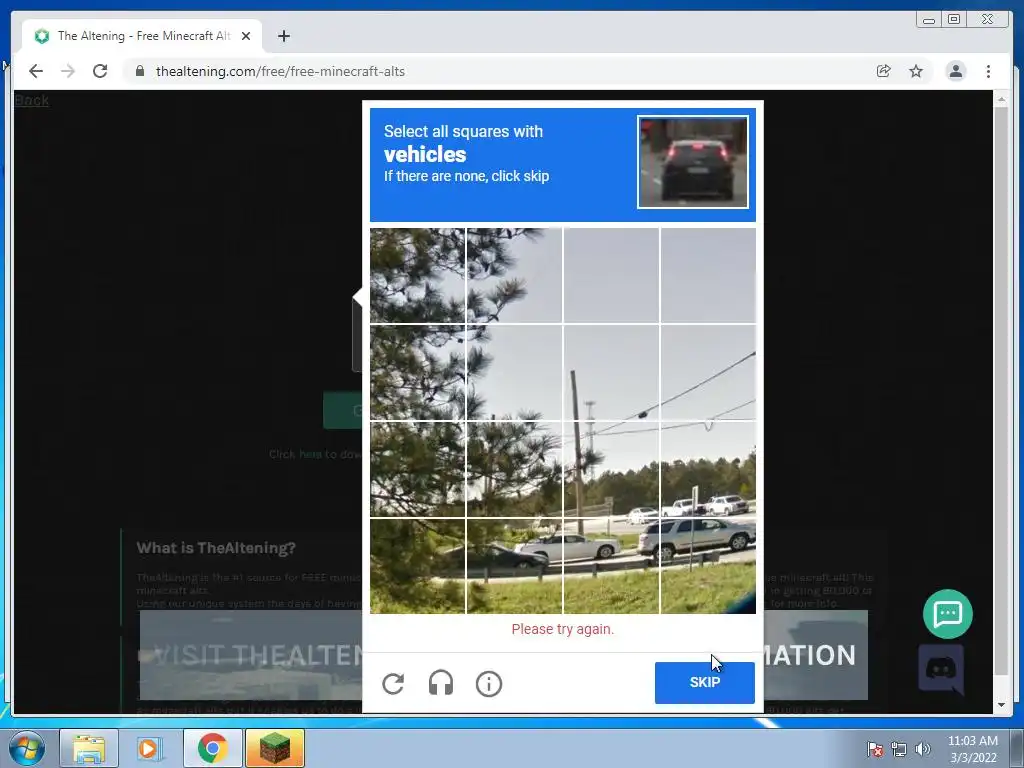
Task: Select captcha square with silver SUV
Action: pos(708,566)
